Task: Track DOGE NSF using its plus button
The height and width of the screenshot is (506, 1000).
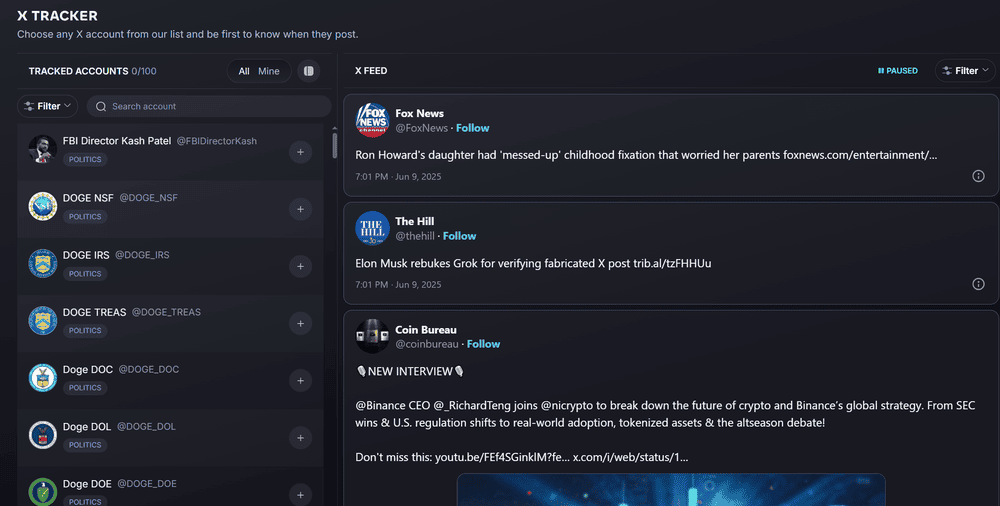Action: [300, 209]
